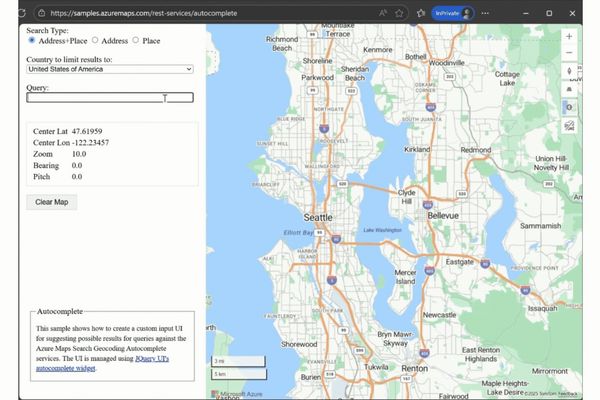
Task: Select the Address search type radio
Action: point(95,40)
